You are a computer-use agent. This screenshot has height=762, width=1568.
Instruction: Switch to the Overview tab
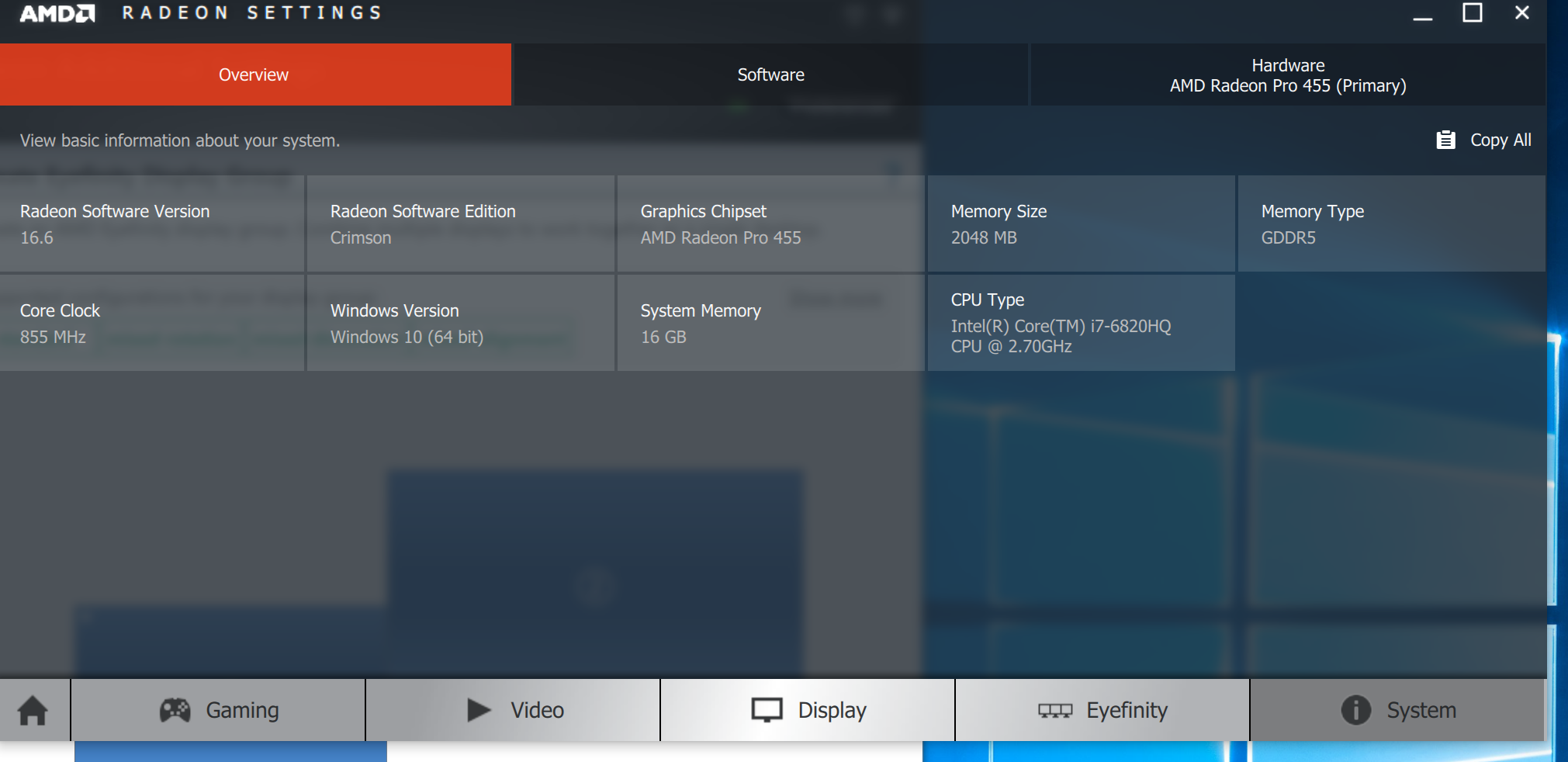(x=255, y=74)
